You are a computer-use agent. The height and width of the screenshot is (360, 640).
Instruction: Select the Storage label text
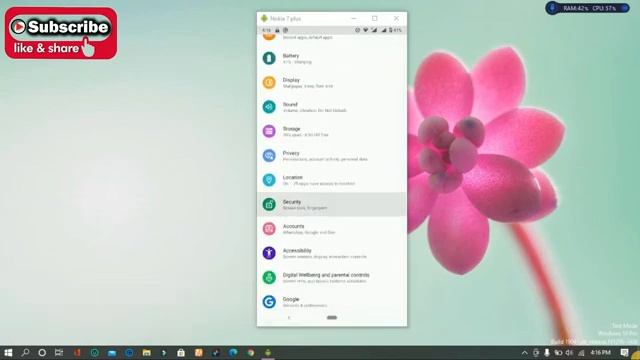tap(291, 129)
